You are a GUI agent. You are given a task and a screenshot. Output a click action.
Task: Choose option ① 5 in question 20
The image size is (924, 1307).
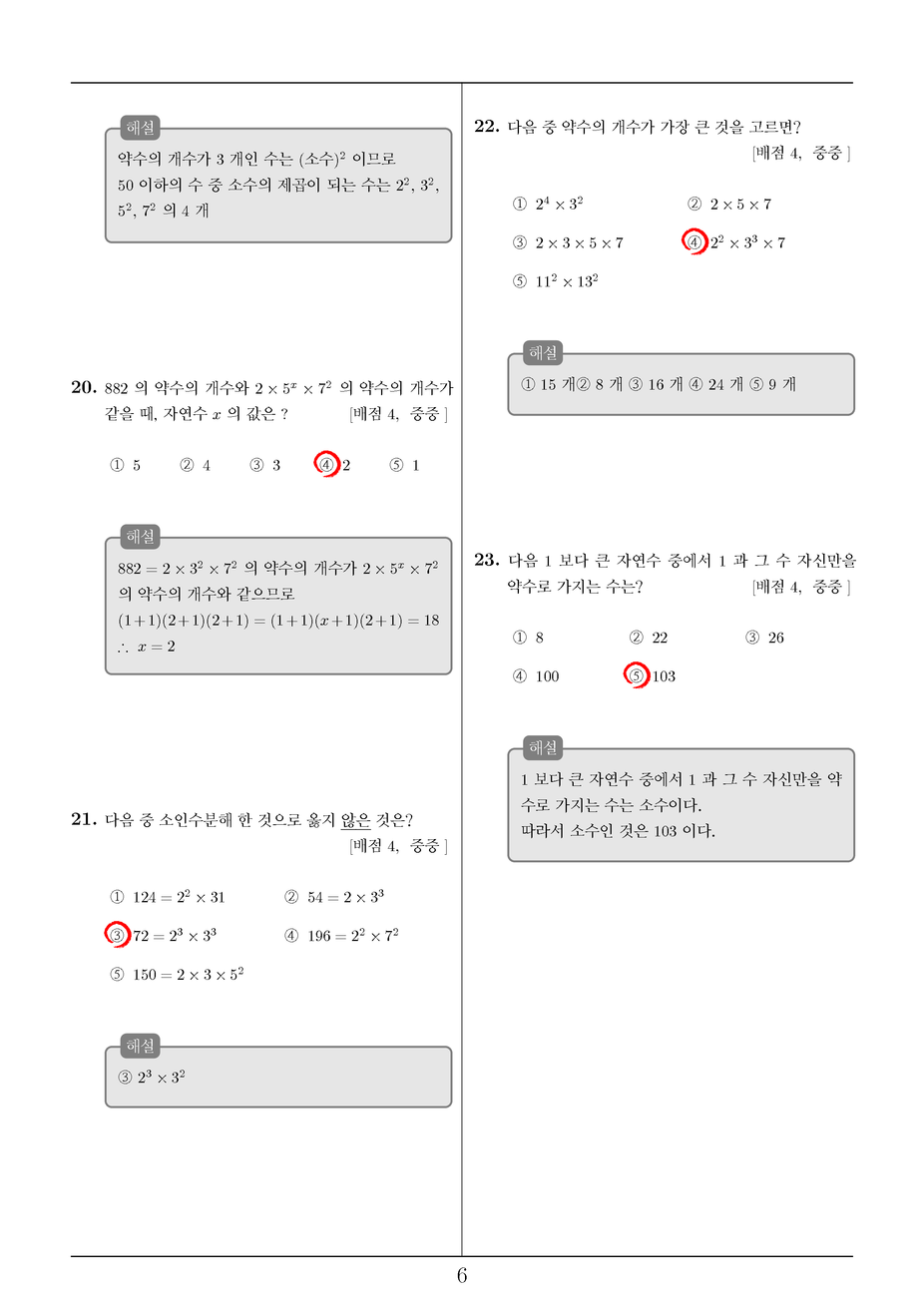(x=126, y=465)
